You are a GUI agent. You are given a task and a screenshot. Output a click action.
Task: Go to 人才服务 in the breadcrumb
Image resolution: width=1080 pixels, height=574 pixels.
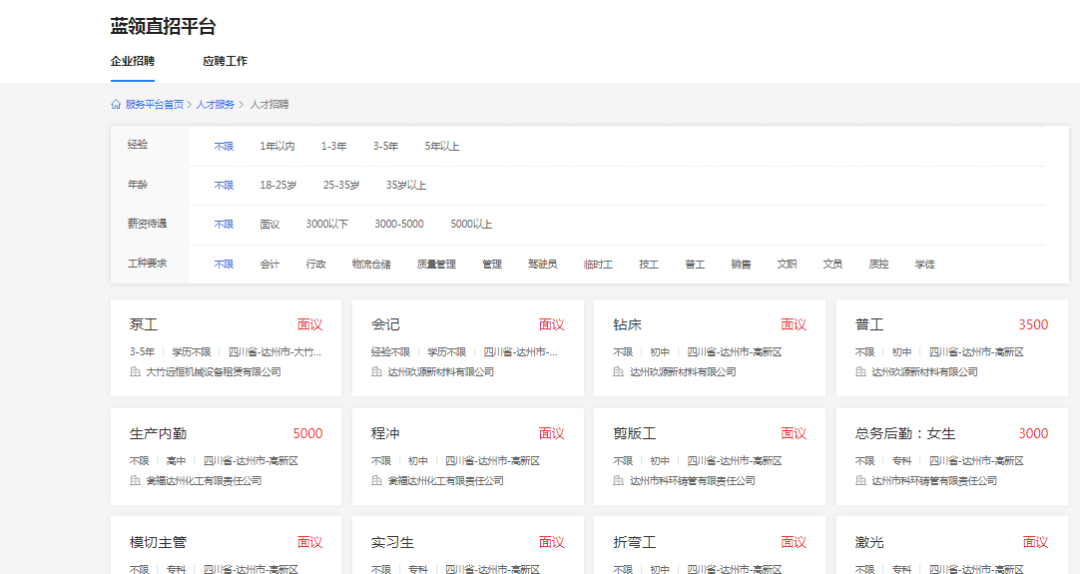[215, 104]
